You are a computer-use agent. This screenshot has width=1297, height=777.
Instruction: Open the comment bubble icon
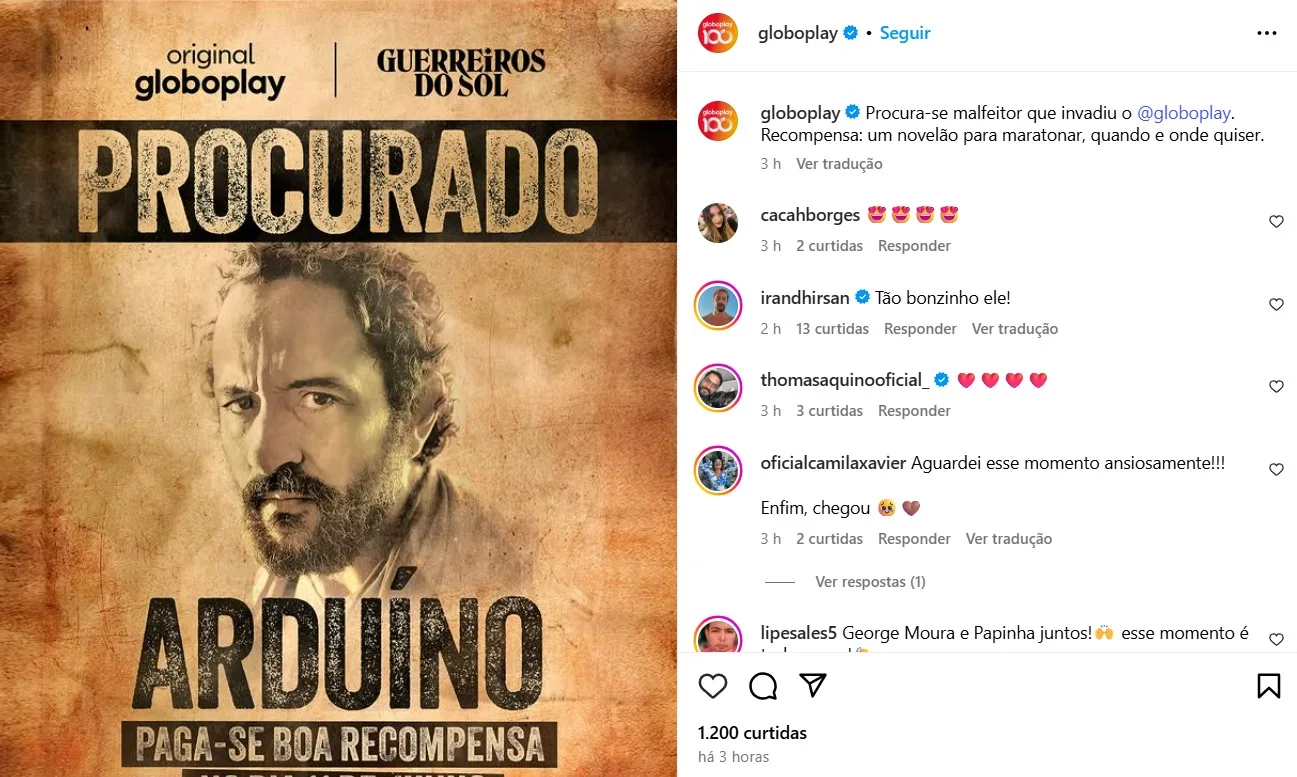pos(763,685)
